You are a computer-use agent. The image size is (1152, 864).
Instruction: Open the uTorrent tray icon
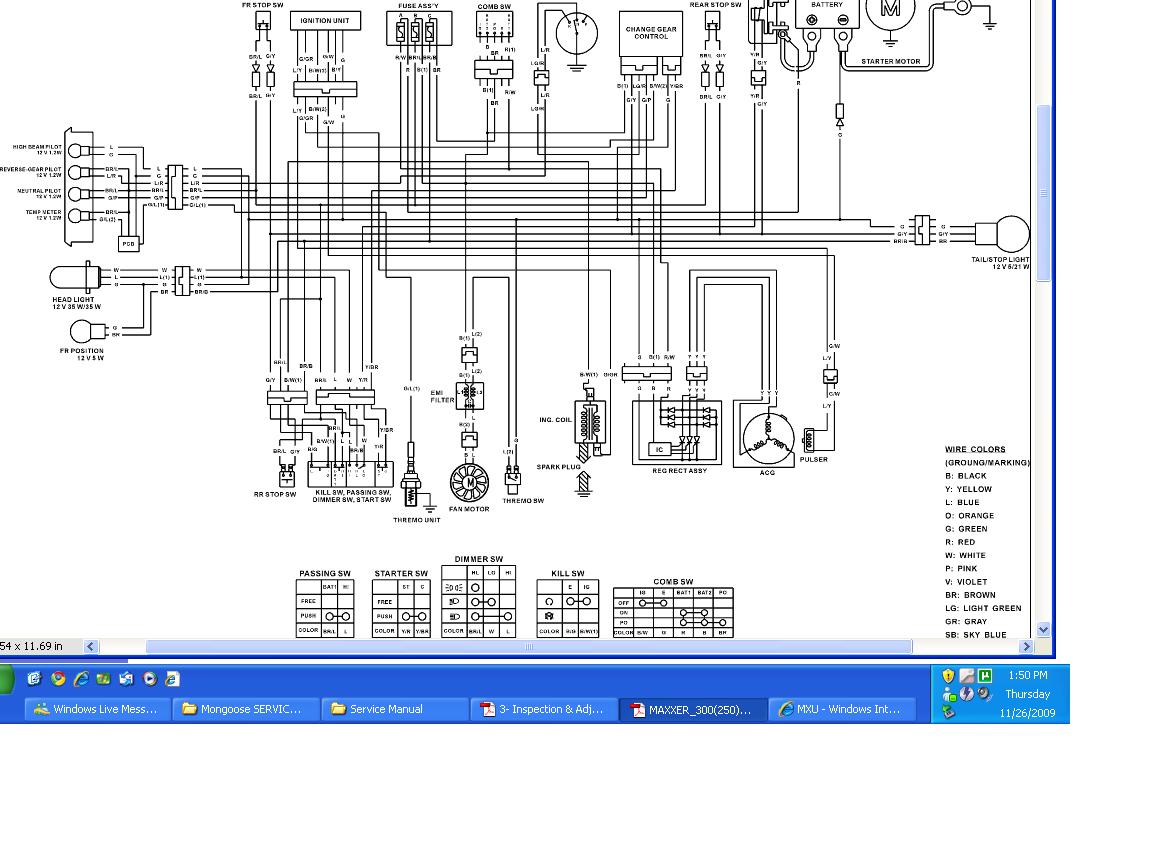coord(984,675)
